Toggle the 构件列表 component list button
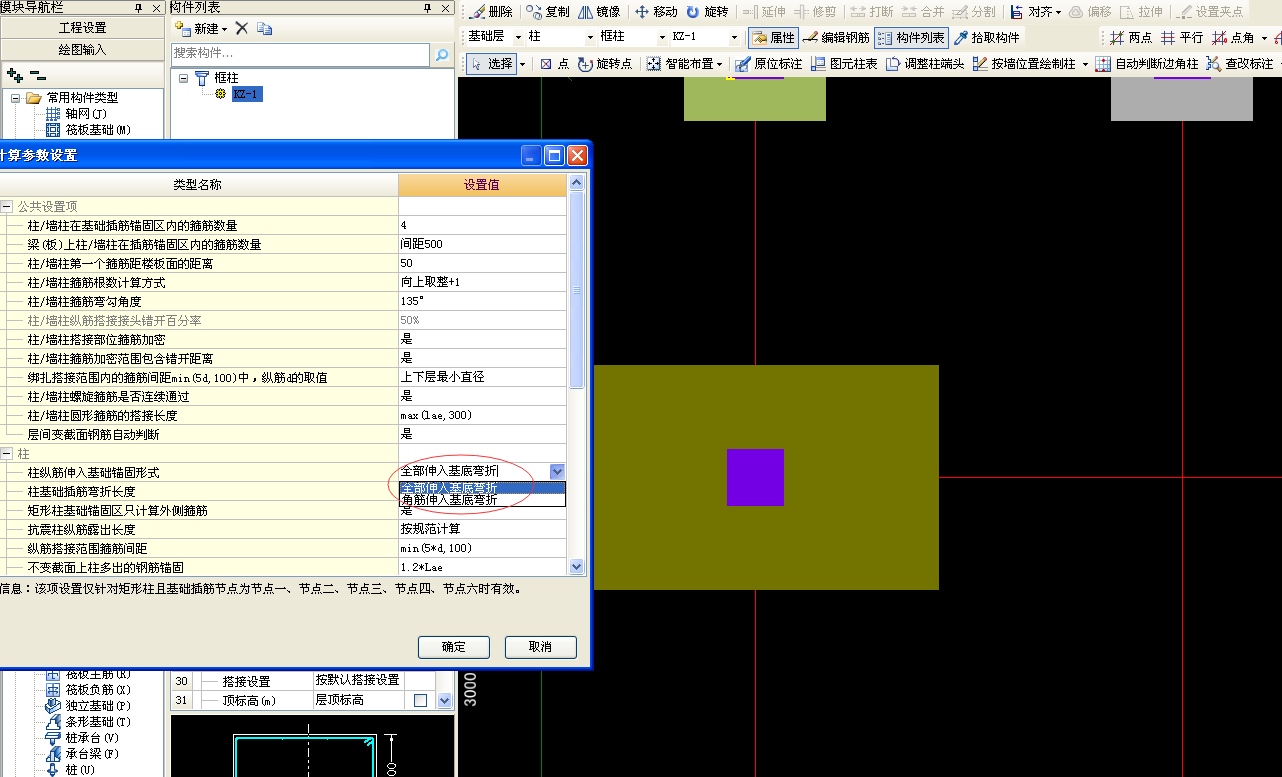1282x777 pixels. [910, 38]
